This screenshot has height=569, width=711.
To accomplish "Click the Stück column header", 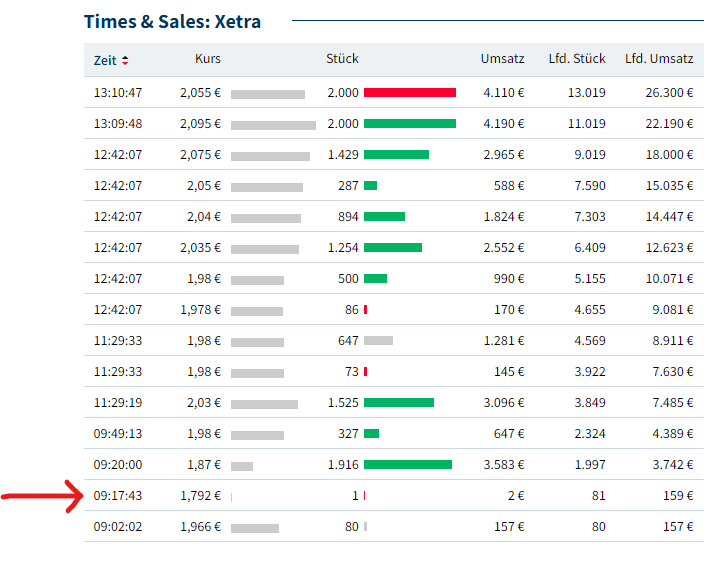I will click(342, 59).
